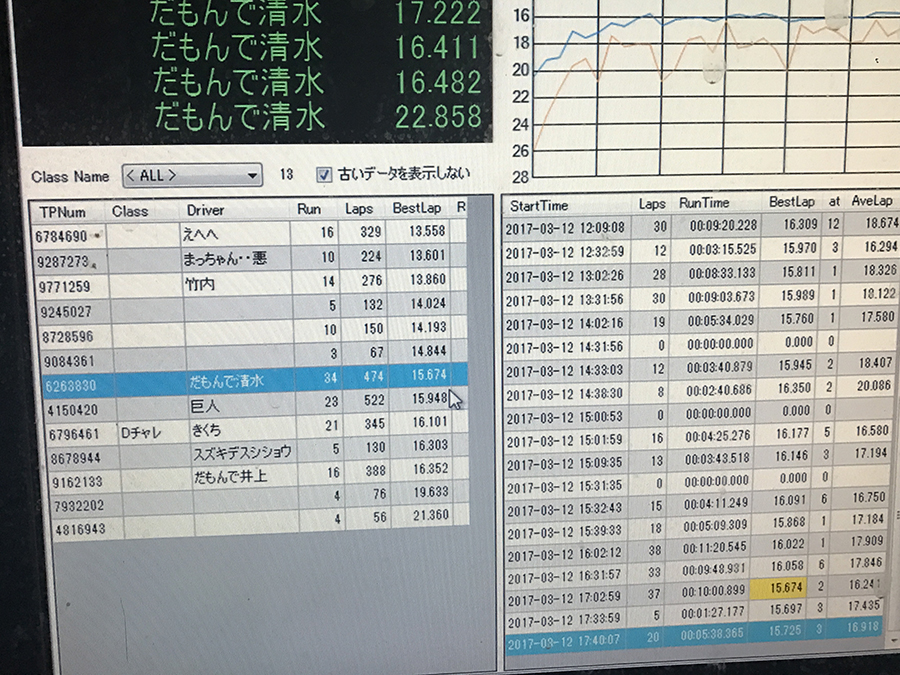Screen dimensions: 900x675
Task: Click the AveLap column header
Action: coord(872,200)
